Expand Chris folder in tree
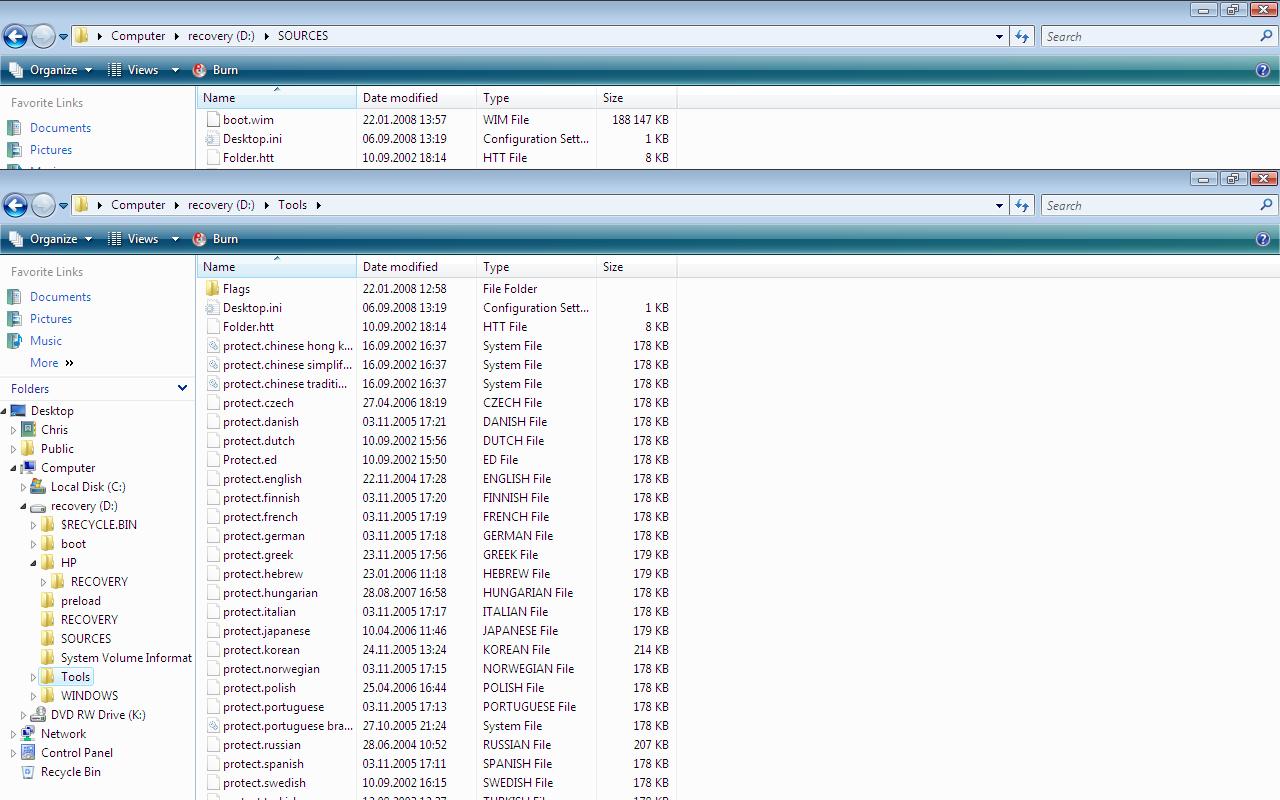The image size is (1280, 800). point(13,430)
